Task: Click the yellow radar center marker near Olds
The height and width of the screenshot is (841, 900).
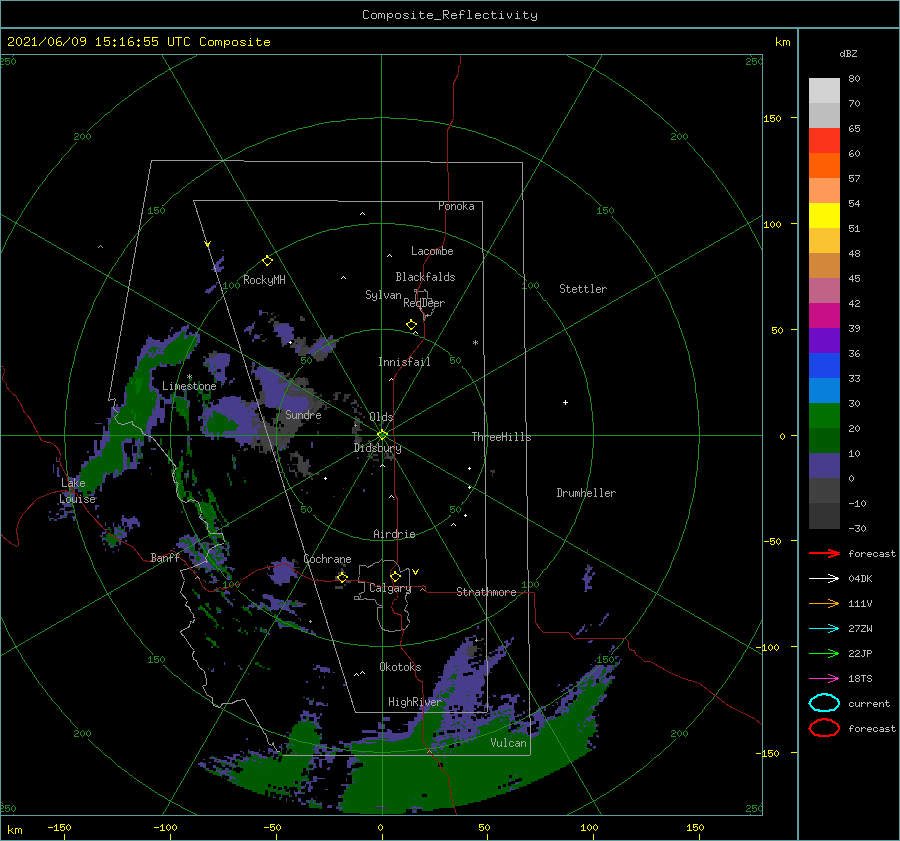Action: point(382,435)
